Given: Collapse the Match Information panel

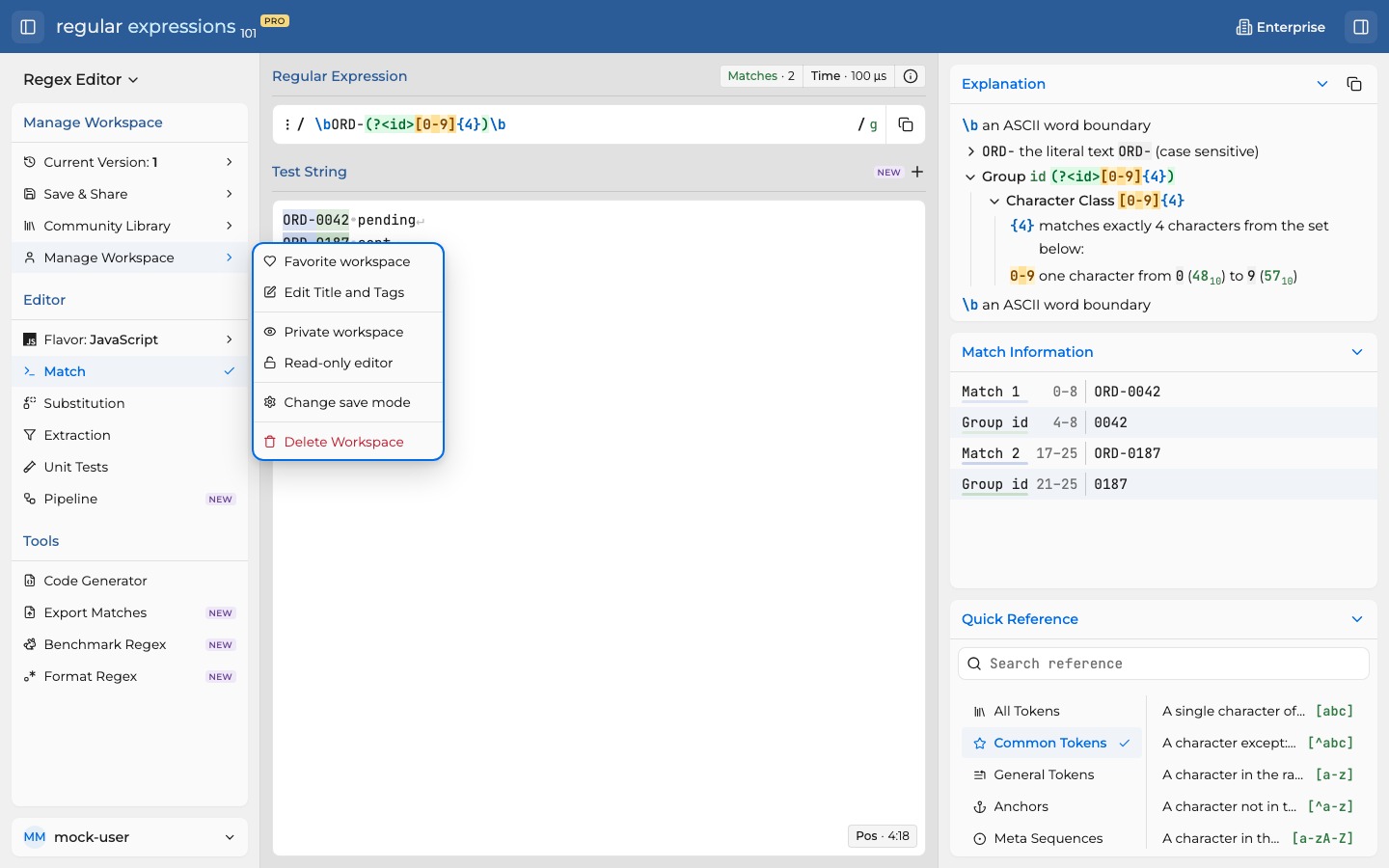Looking at the screenshot, I should coord(1357,352).
